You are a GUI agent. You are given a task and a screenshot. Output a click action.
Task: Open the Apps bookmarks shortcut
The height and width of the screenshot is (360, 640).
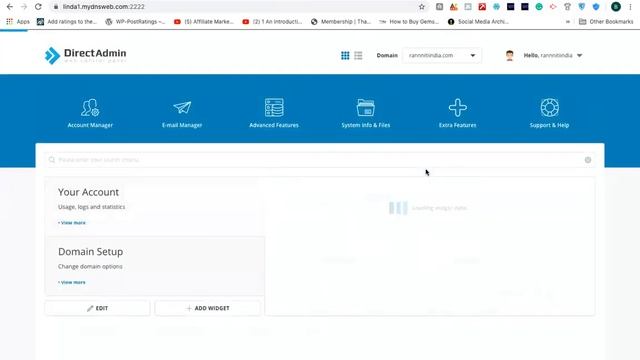[x=18, y=22]
